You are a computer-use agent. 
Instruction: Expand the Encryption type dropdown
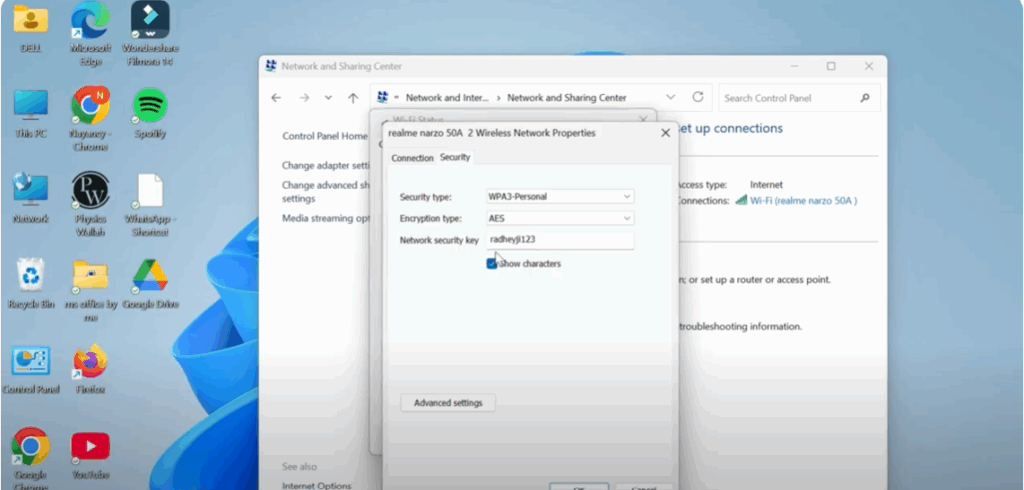point(560,218)
